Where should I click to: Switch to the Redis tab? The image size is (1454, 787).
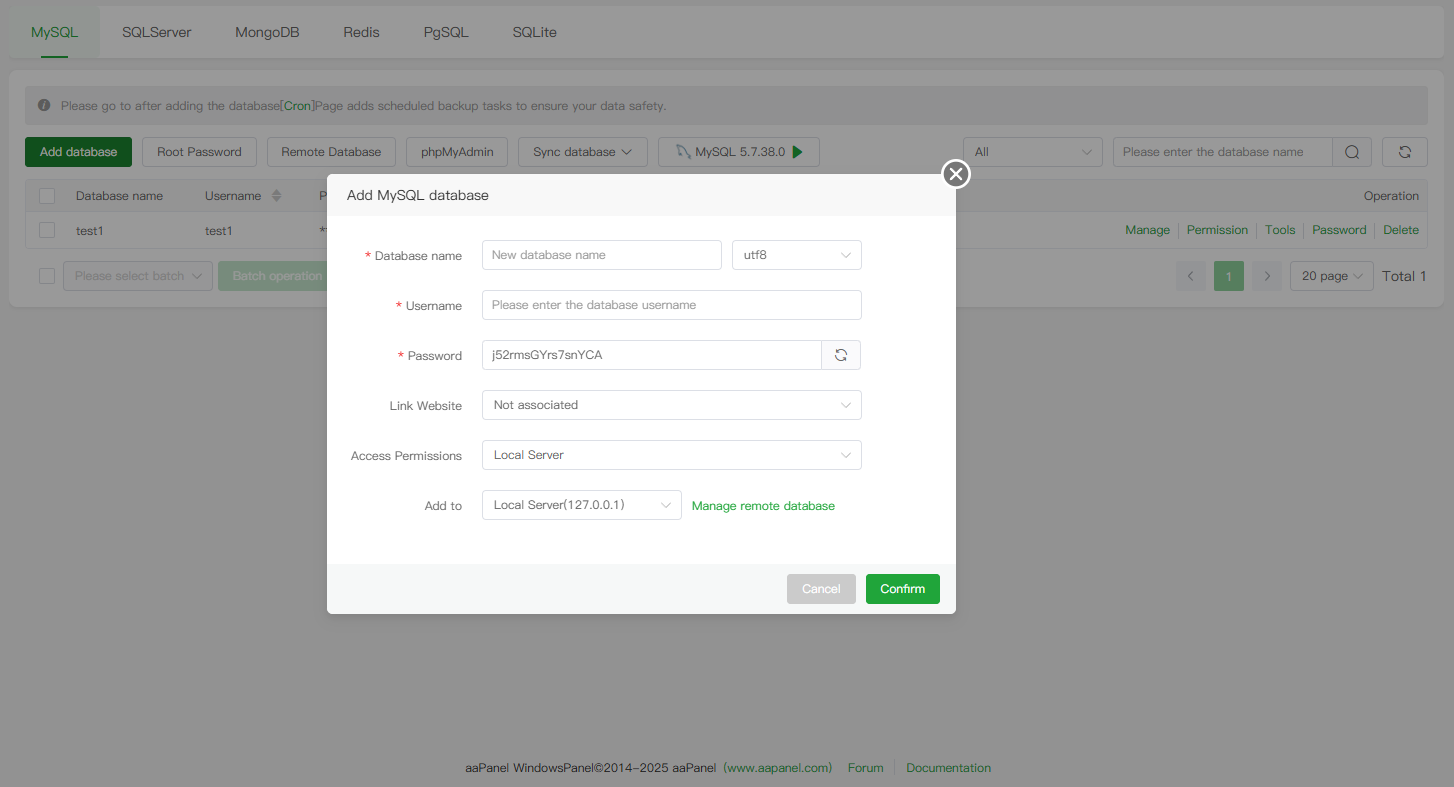click(x=361, y=32)
